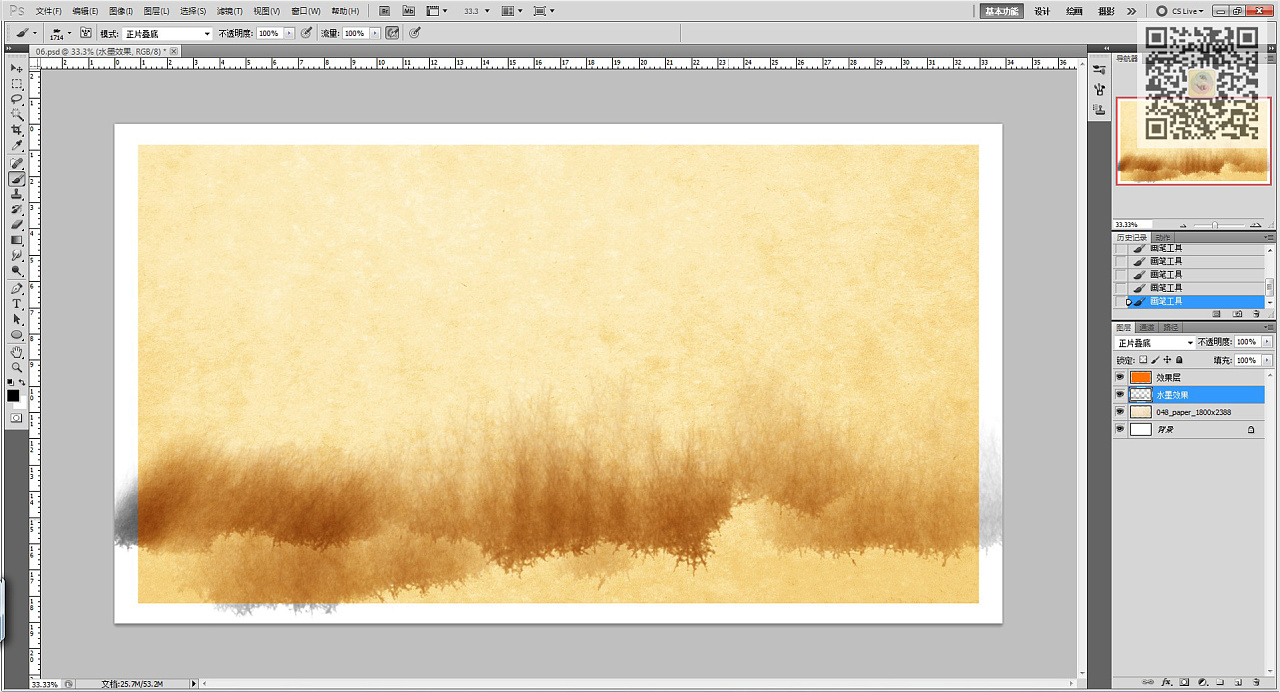The image size is (1280, 692).
Task: Launch Bridge from the Br icon
Action: pyautogui.click(x=386, y=11)
